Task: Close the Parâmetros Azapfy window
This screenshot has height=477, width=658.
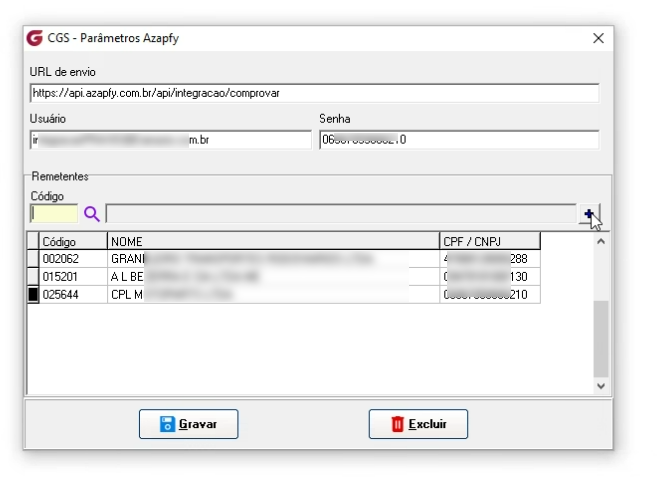Action: 598,38
